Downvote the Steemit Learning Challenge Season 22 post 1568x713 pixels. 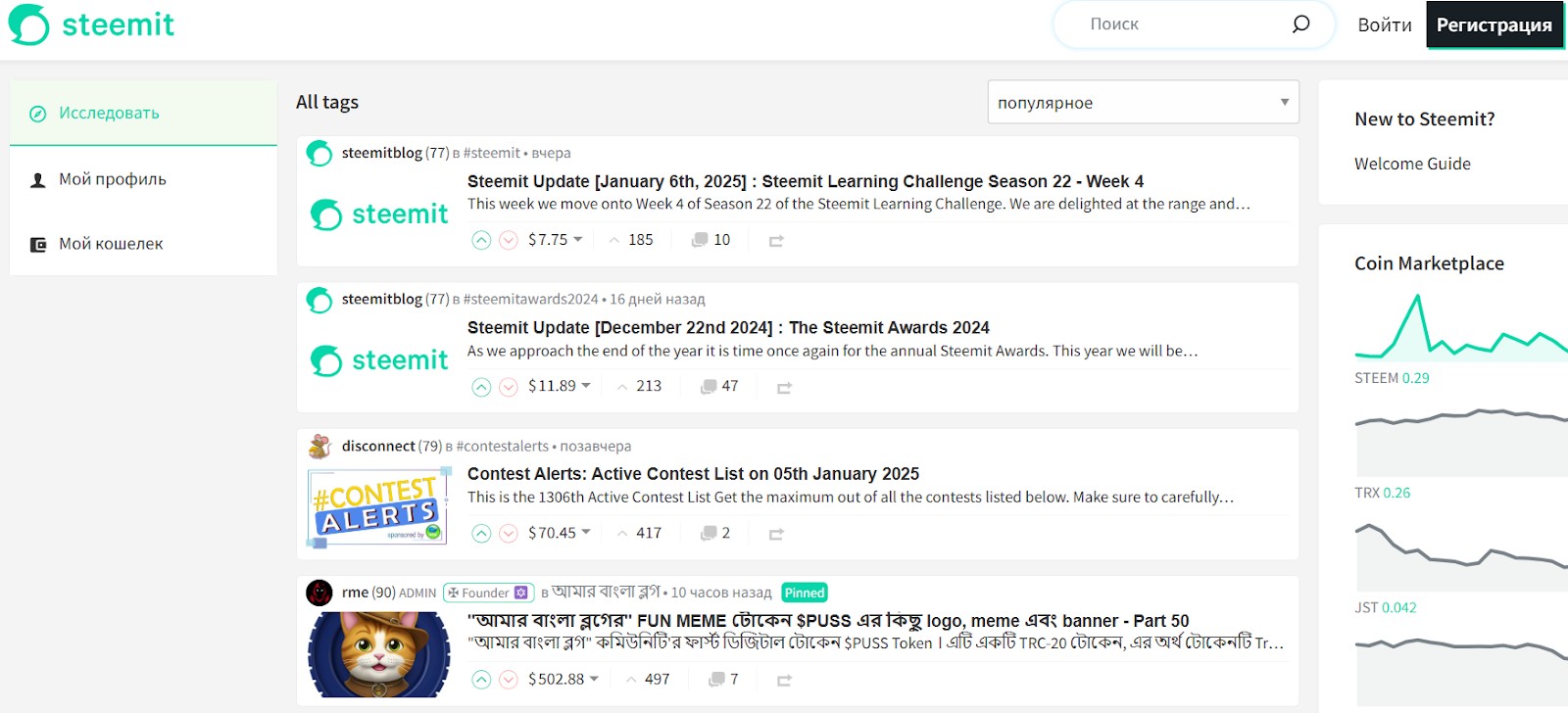(x=509, y=240)
